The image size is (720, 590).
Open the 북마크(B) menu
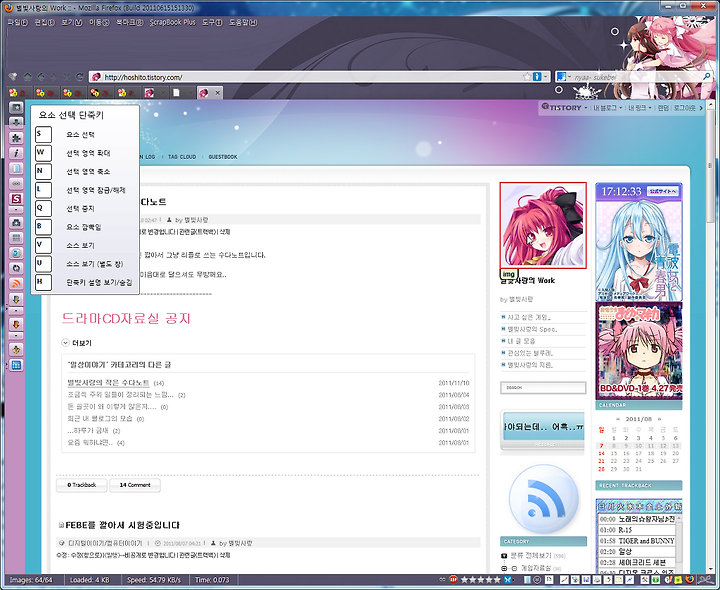(x=129, y=22)
